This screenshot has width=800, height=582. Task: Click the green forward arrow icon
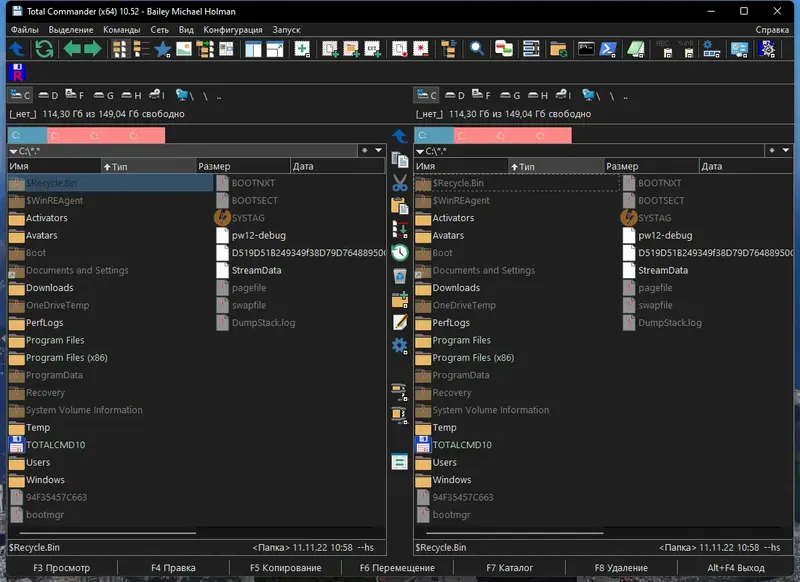(x=92, y=49)
